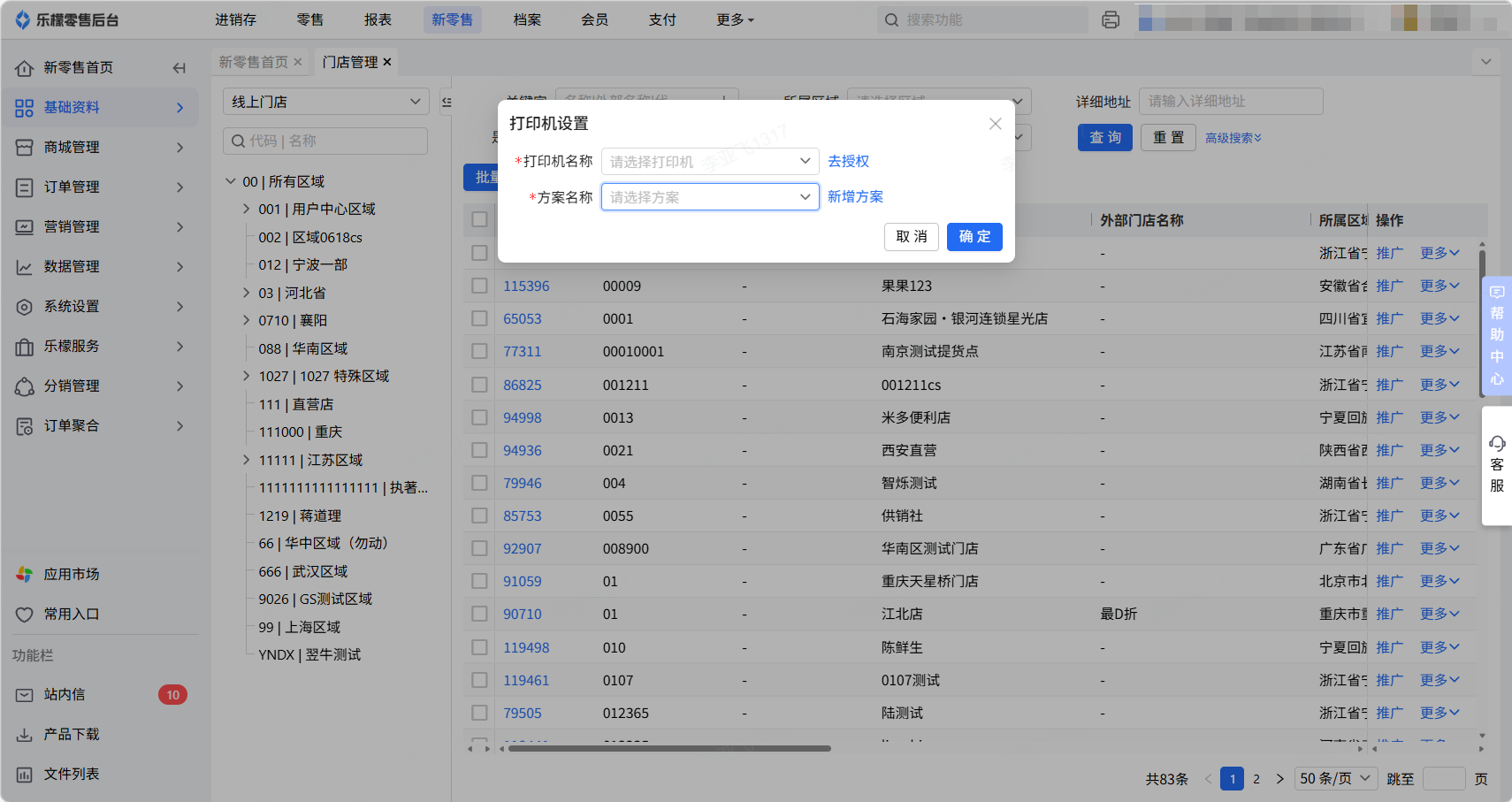Select all rows with header checkbox
Viewport: 1512px width, 802px height.
click(479, 219)
